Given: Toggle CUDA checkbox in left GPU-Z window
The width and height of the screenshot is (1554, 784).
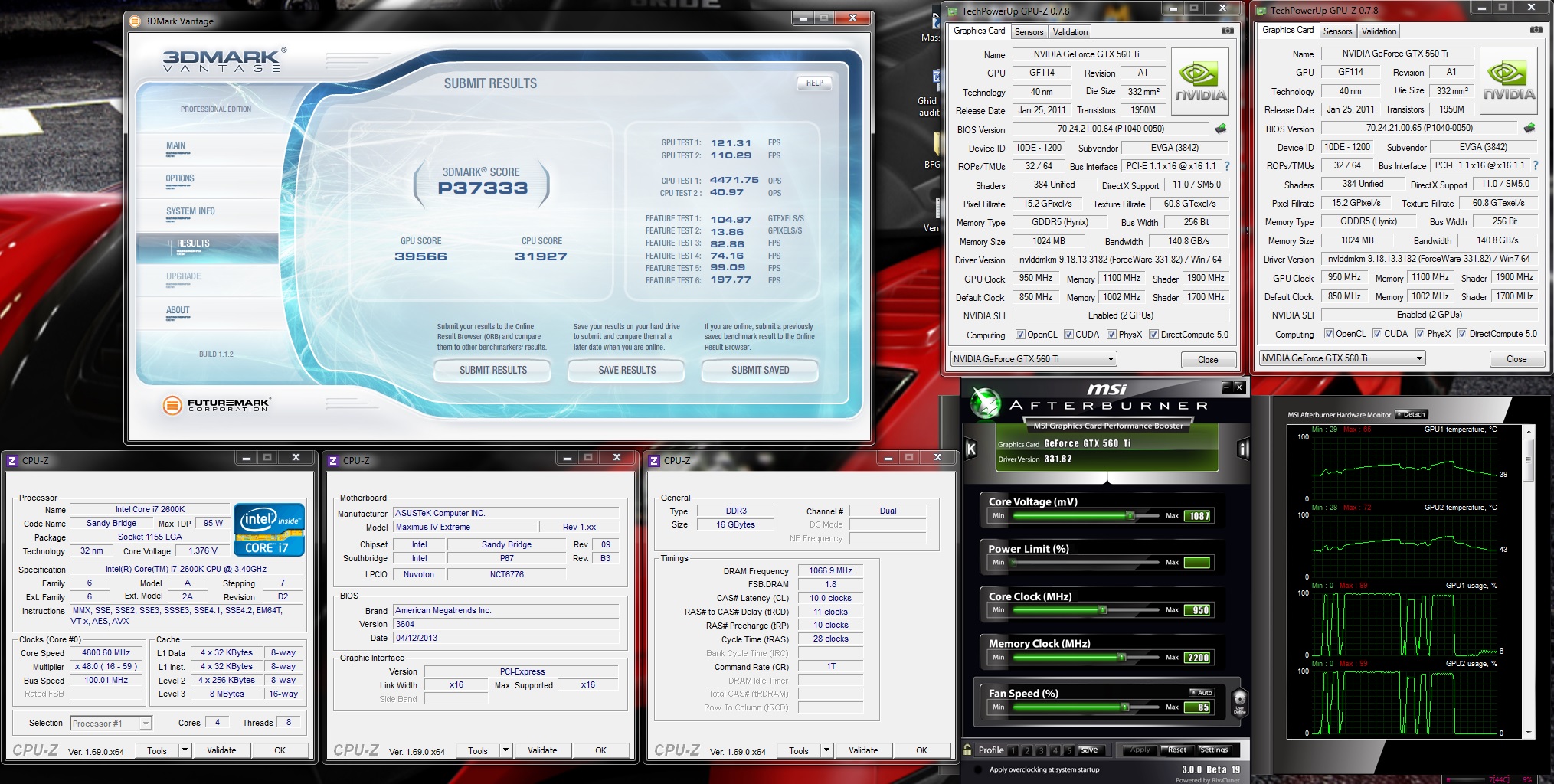Looking at the screenshot, I should click(1068, 335).
